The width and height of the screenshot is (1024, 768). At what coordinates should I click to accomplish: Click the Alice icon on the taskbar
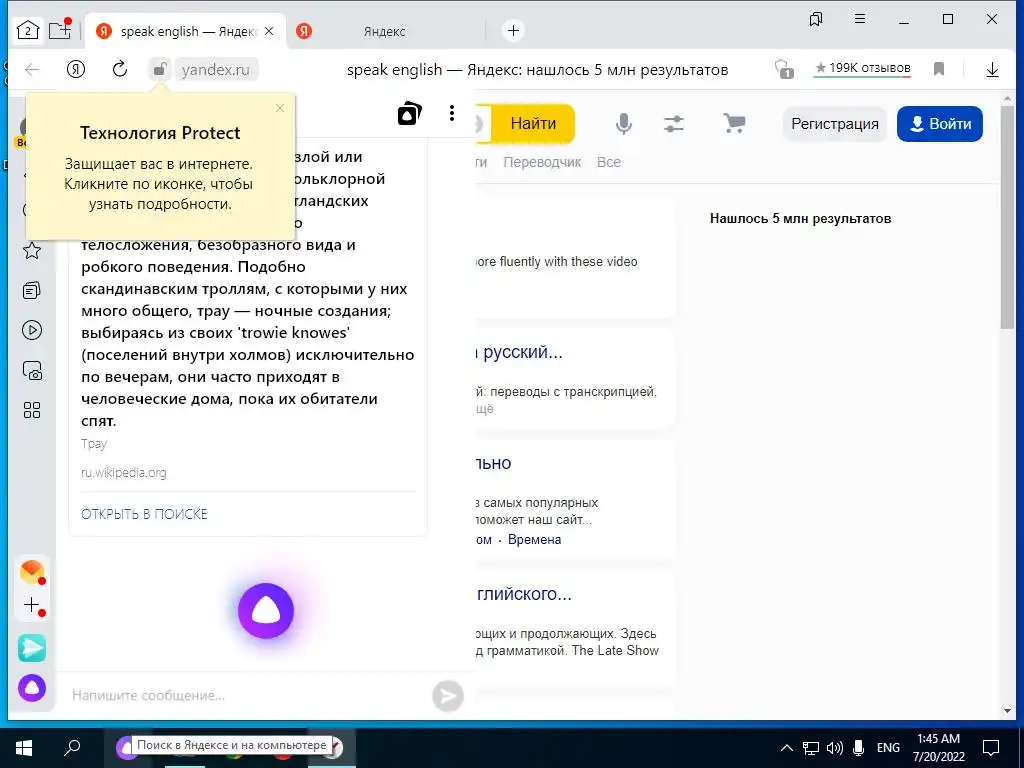coord(125,748)
